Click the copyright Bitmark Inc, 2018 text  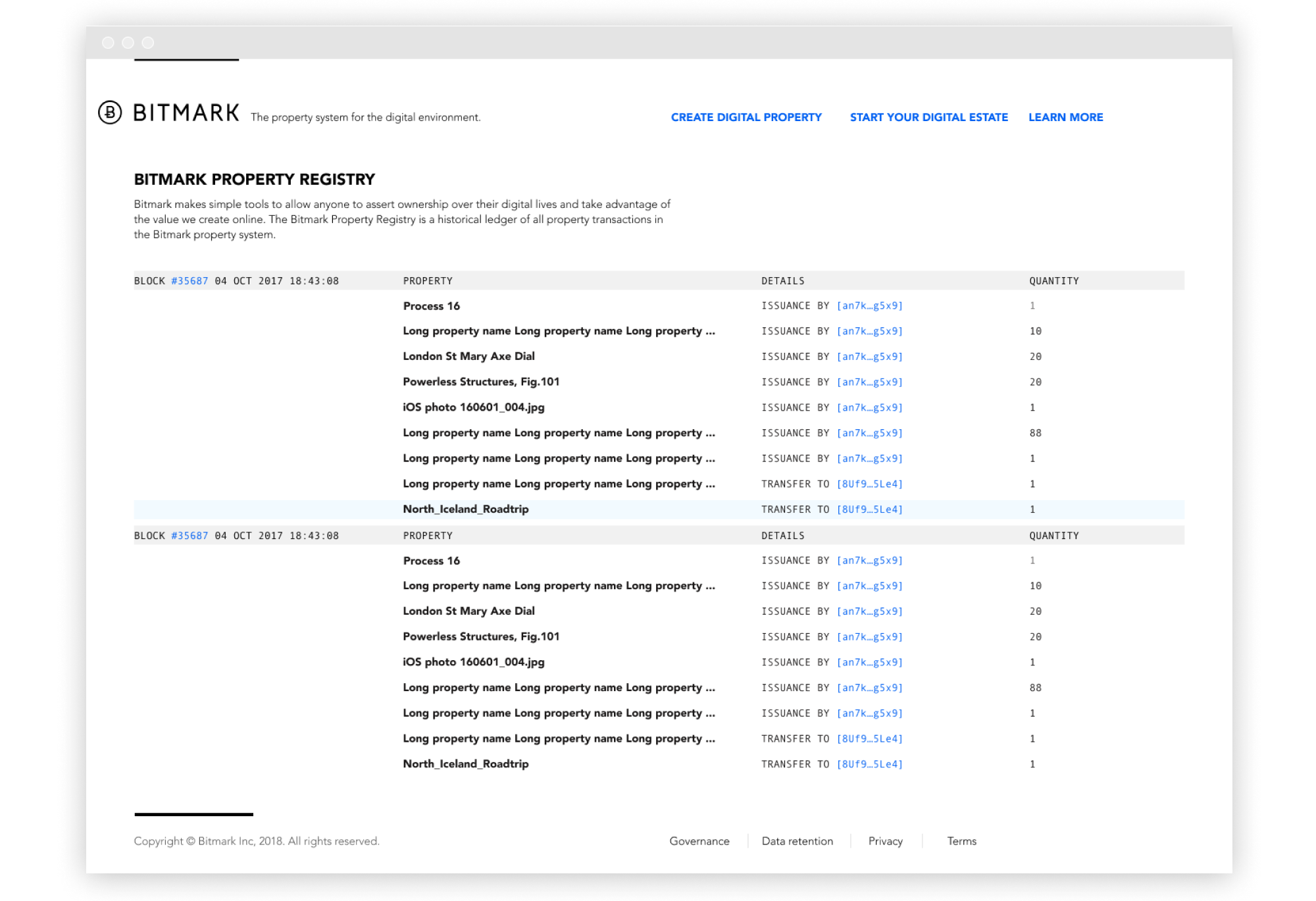tap(257, 841)
